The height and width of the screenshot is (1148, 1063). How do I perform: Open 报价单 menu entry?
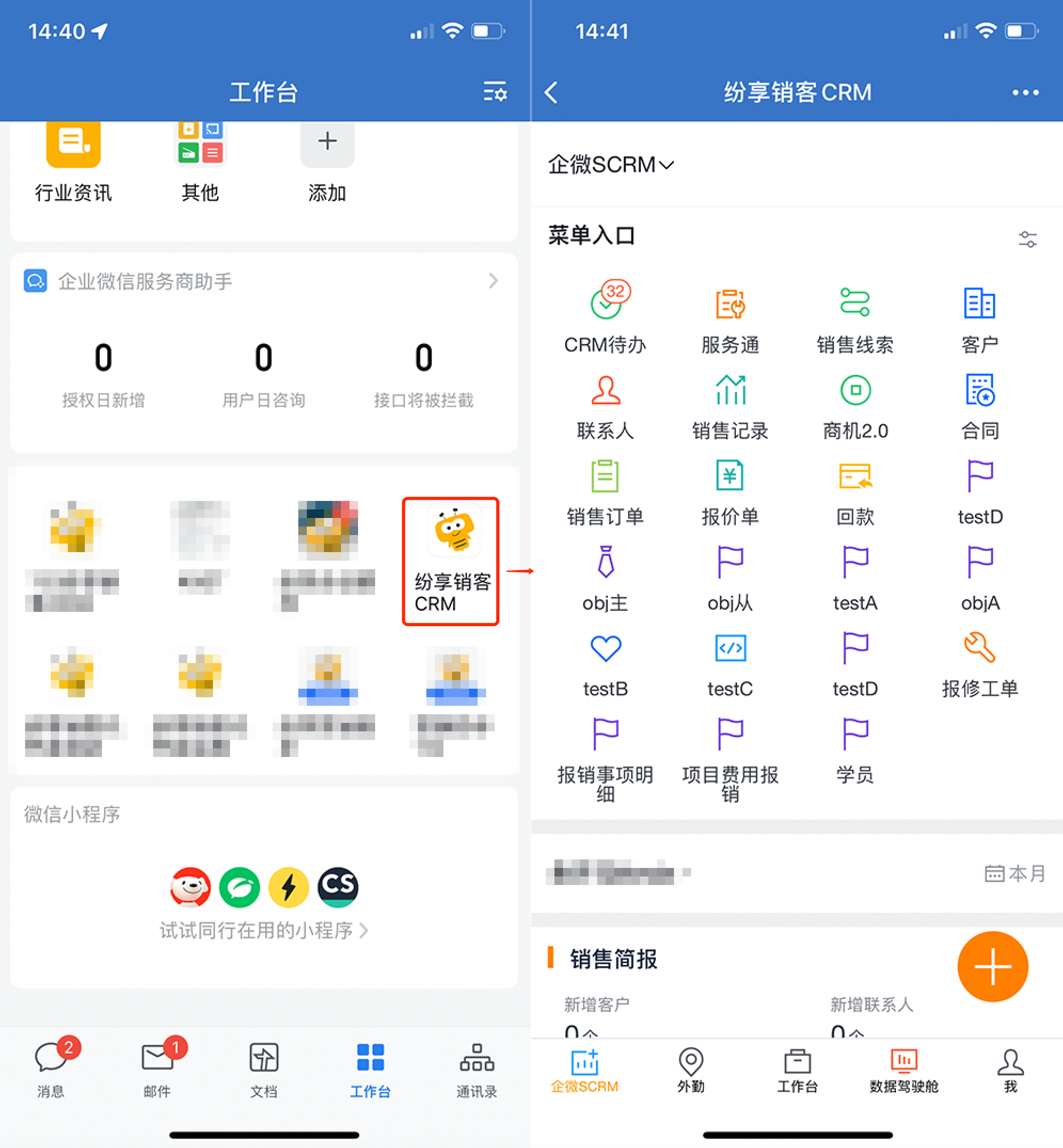[730, 493]
